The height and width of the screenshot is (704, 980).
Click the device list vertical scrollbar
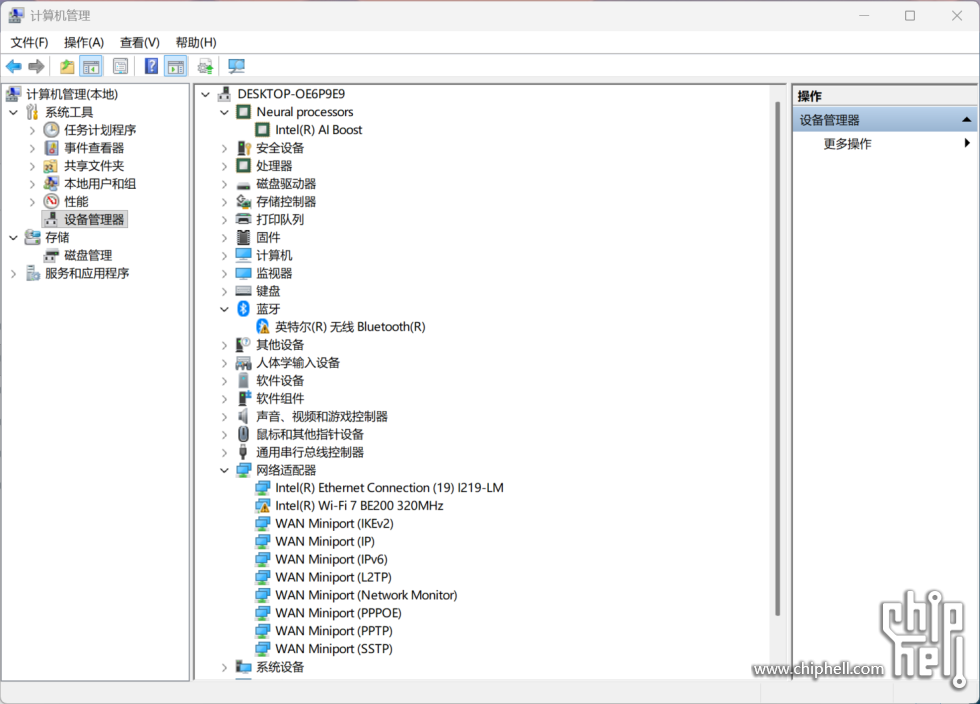[x=777, y=360]
